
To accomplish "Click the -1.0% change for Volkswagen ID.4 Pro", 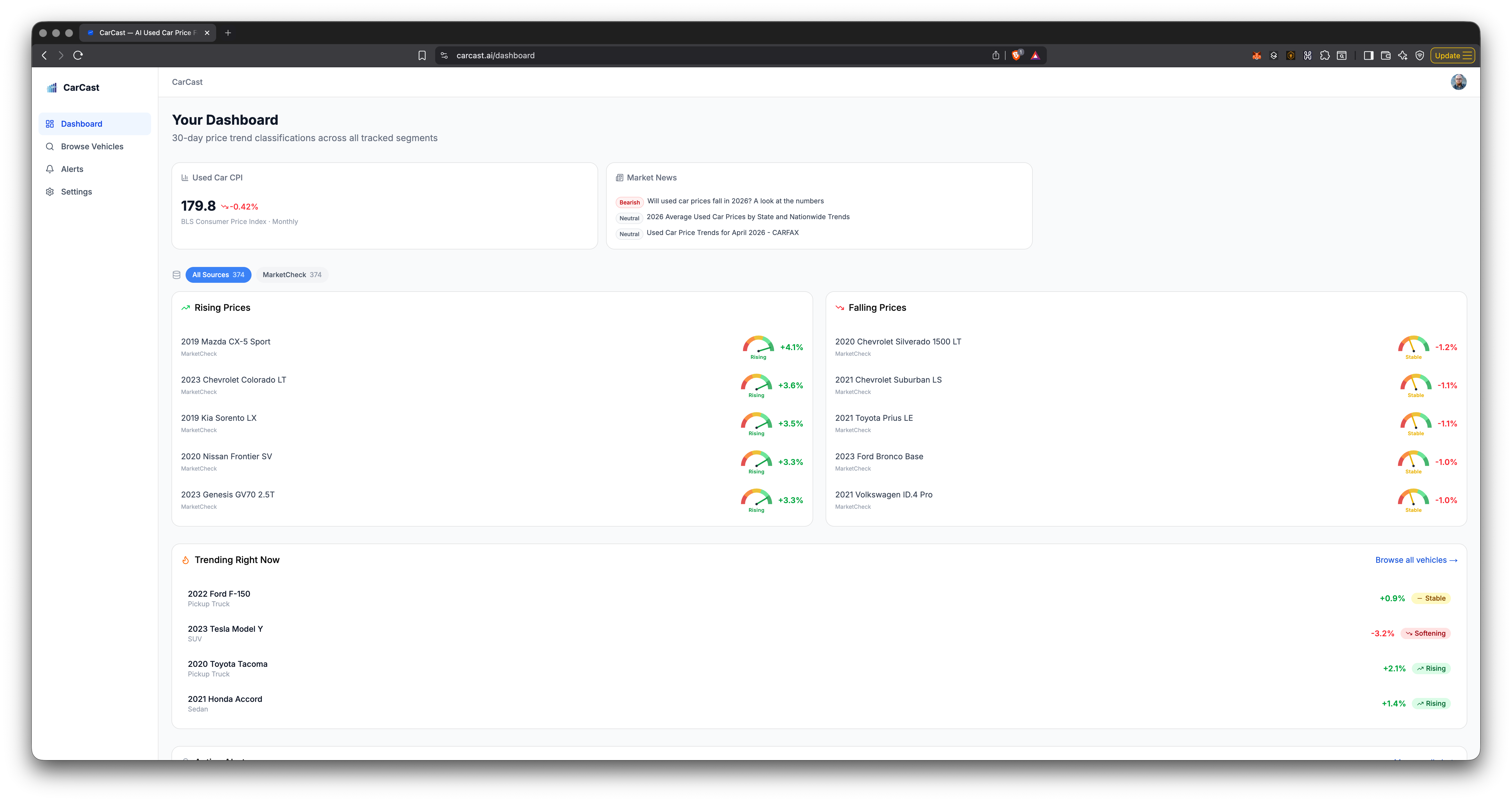I will [x=1446, y=501].
